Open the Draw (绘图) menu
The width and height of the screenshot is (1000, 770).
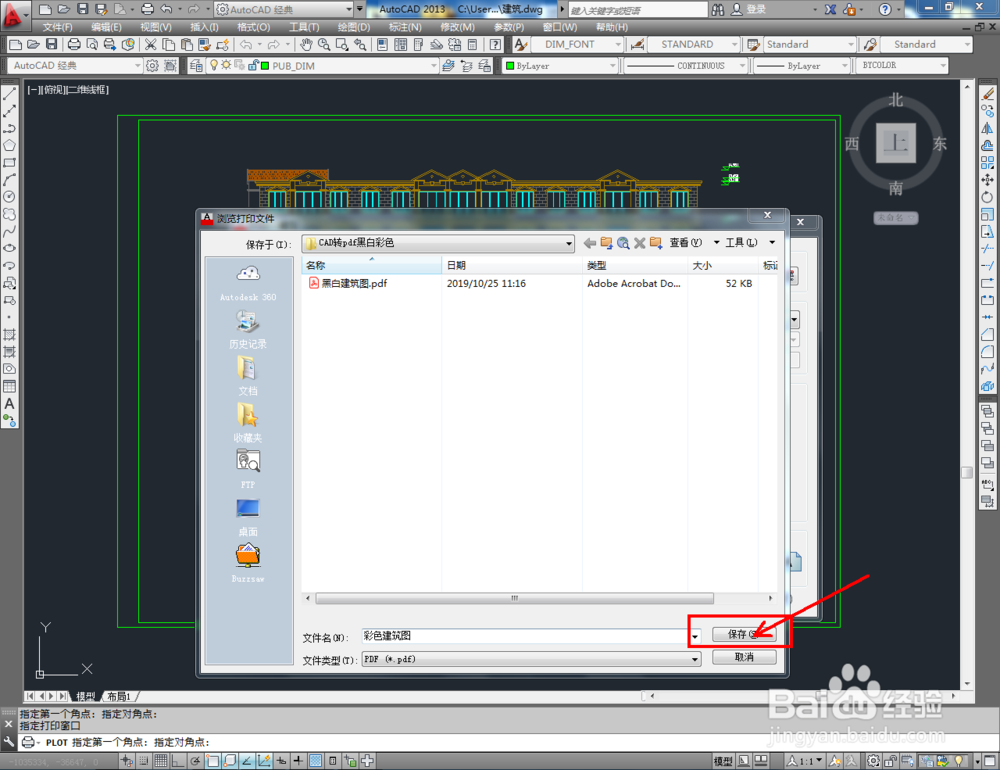[x=353, y=27]
